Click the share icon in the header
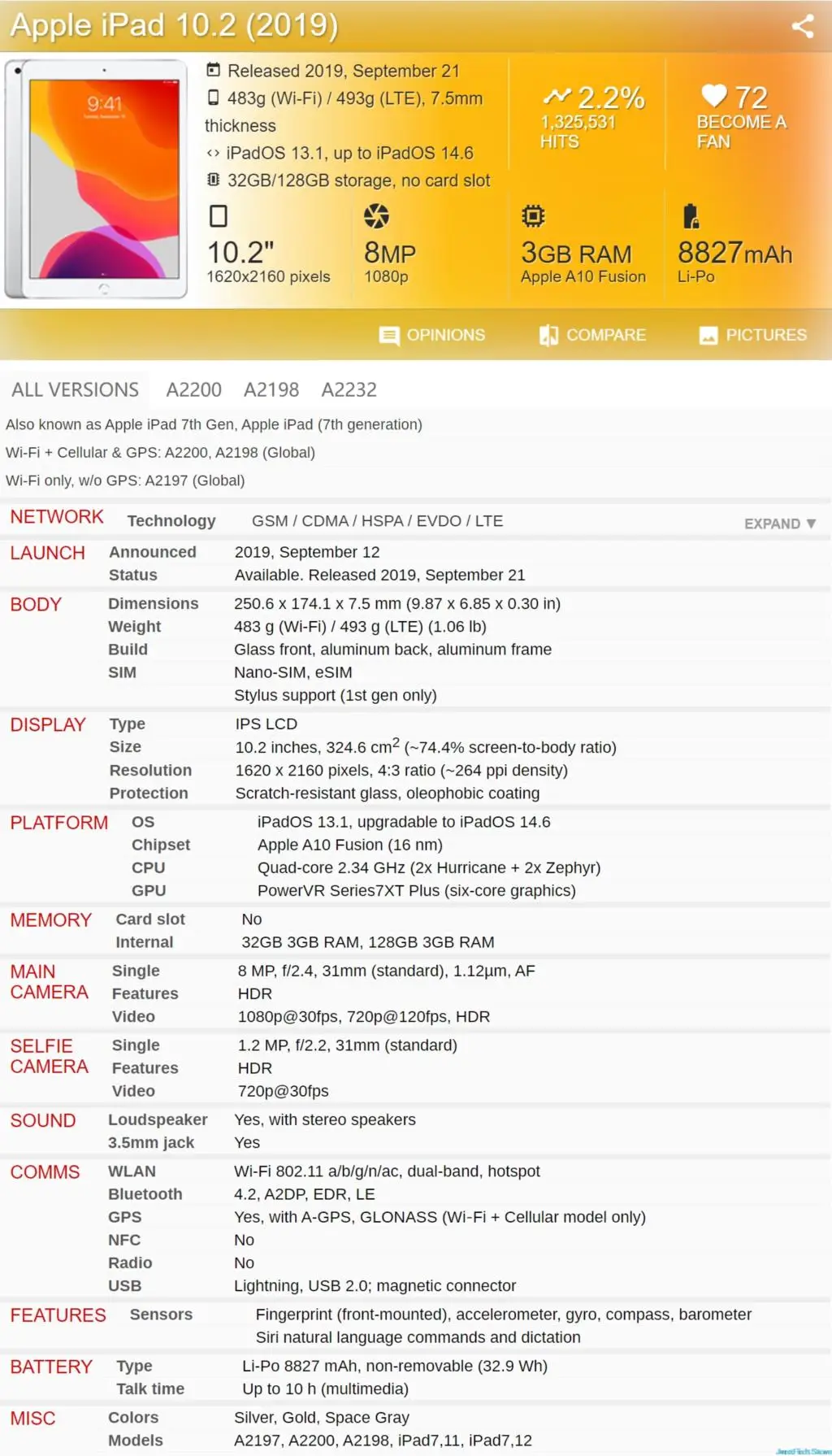This screenshot has height=1456, width=832. click(803, 26)
